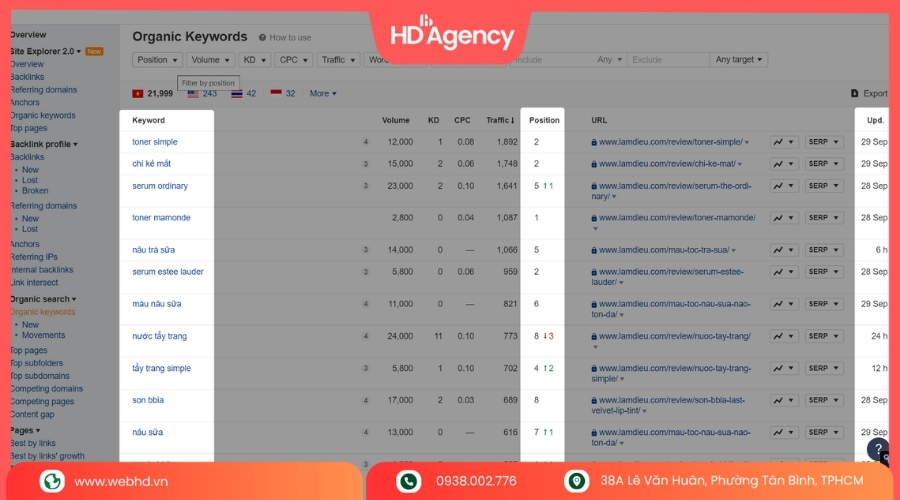Open Backlinks in the Site Explorer sidebar
The height and width of the screenshot is (500, 900).
coord(27,77)
